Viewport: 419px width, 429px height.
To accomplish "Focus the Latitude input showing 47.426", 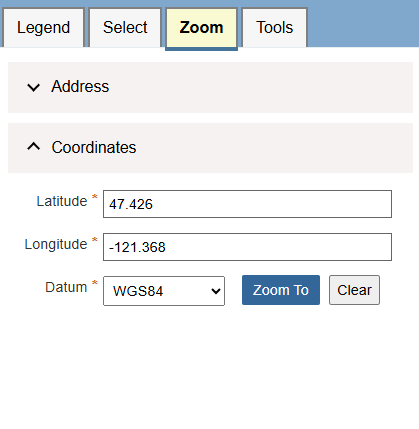I will pyautogui.click(x=247, y=204).
